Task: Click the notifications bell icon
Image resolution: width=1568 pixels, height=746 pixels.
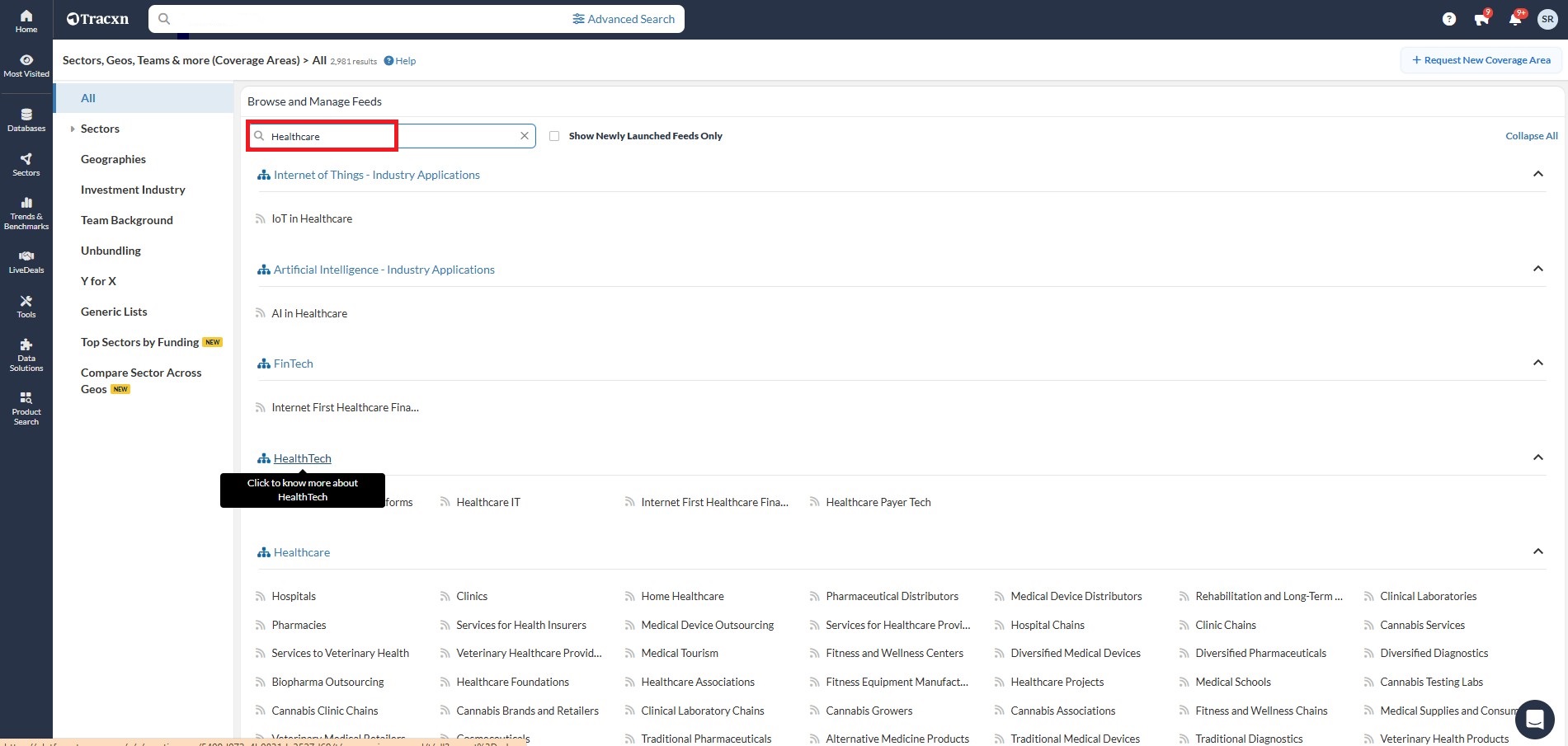Action: (x=1514, y=19)
